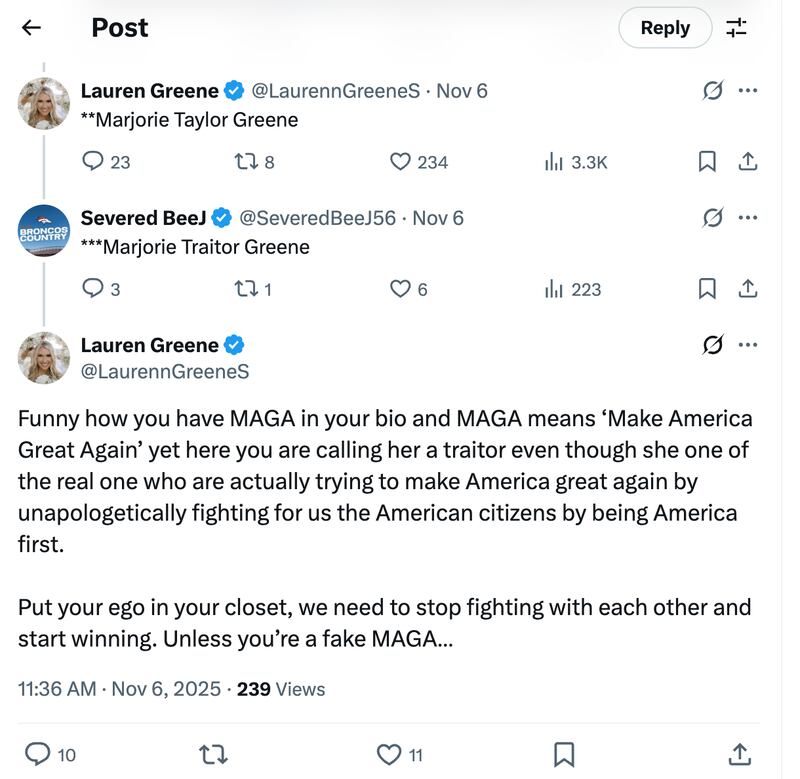Image resolution: width=800 pixels, height=779 pixels.
Task: Open more options on the bottom post
Action: (745, 344)
